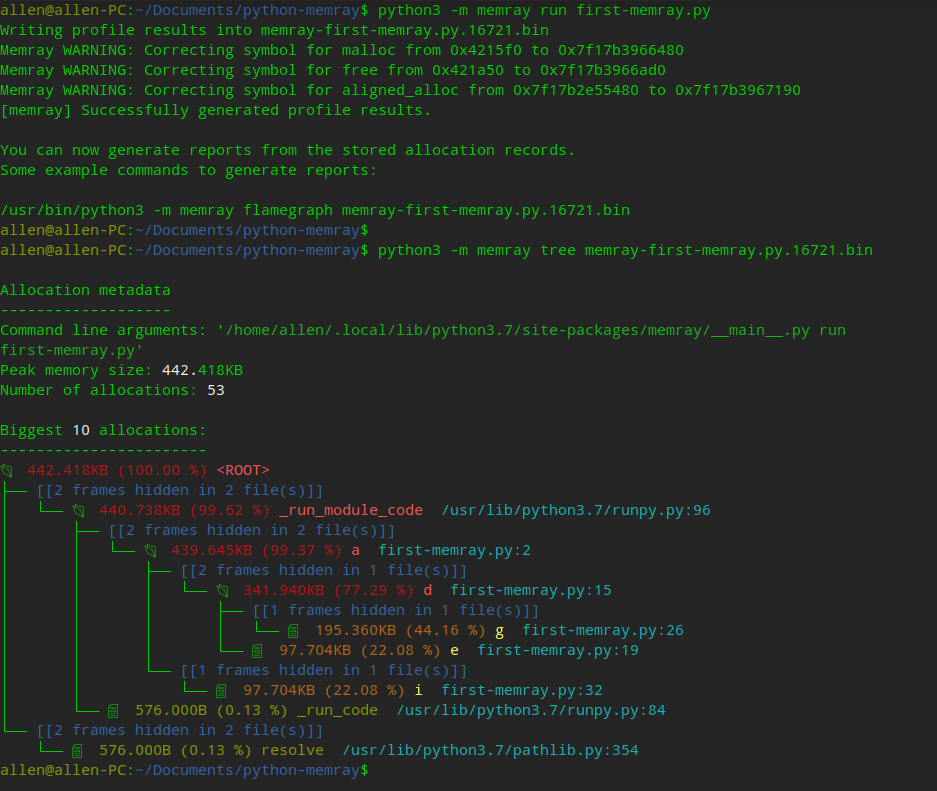937x791 pixels.
Task: Click the node icon before 341.940KB
Action: pyautogui.click(x=222, y=591)
